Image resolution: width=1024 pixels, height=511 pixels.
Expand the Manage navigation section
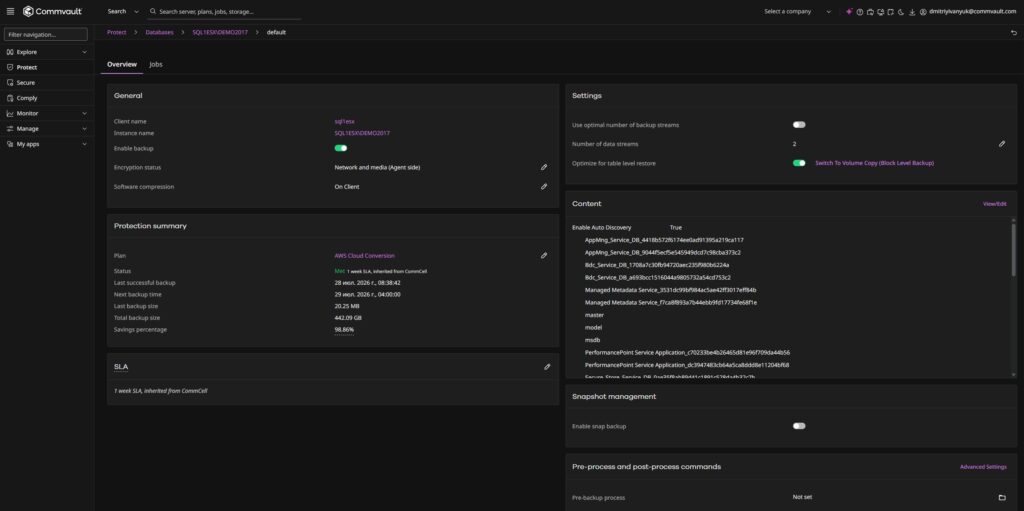tap(84, 129)
